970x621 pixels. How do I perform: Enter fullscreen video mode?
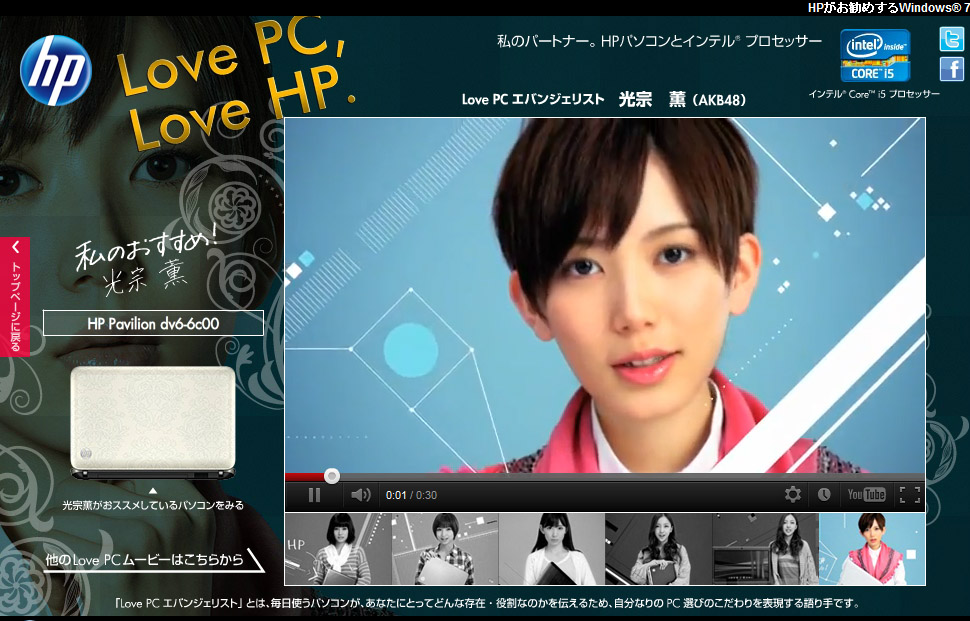click(908, 494)
